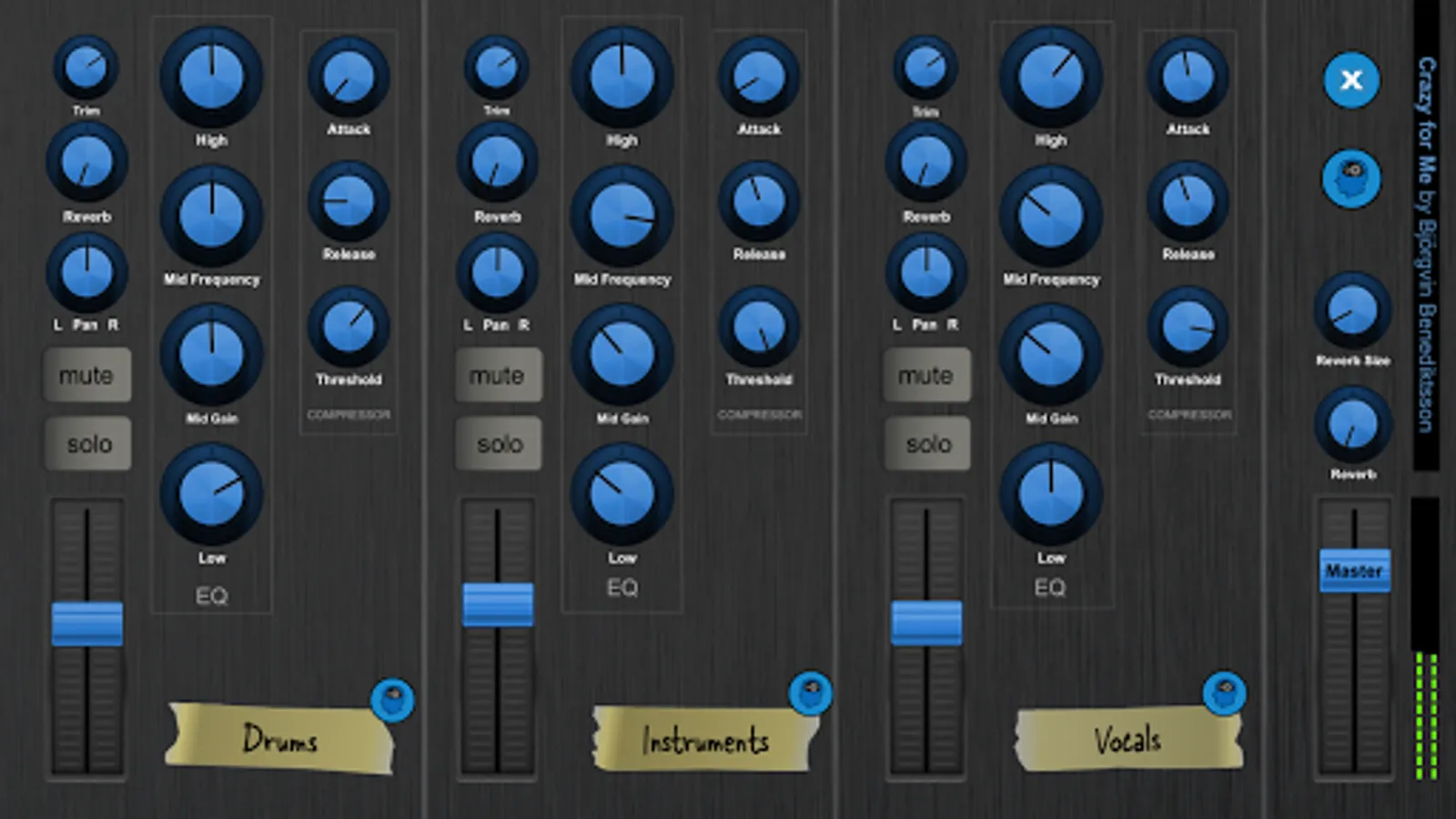Click the Vocals channel Reverb knob
This screenshot has height=819, width=1456.
(925, 163)
